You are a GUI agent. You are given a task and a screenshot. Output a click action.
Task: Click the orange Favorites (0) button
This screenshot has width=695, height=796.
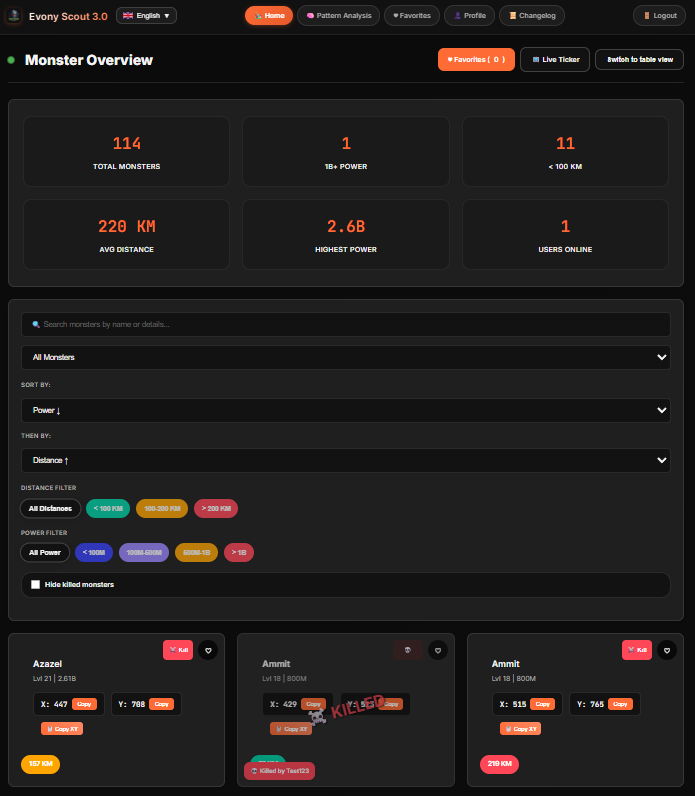point(476,59)
